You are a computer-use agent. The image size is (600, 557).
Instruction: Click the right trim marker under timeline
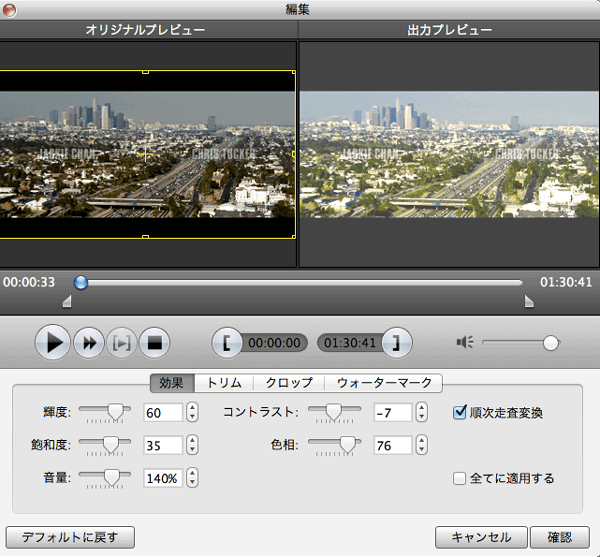pos(529,301)
